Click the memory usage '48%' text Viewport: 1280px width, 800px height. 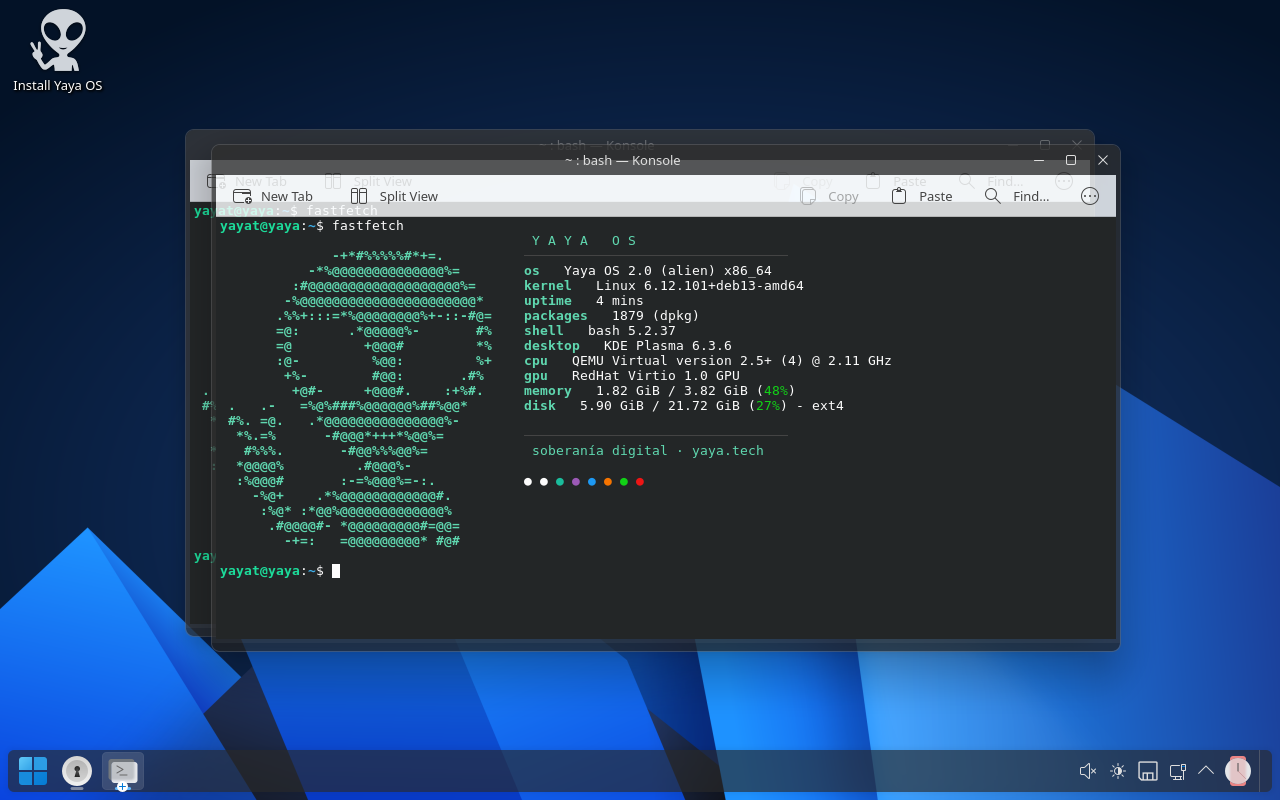click(776, 391)
